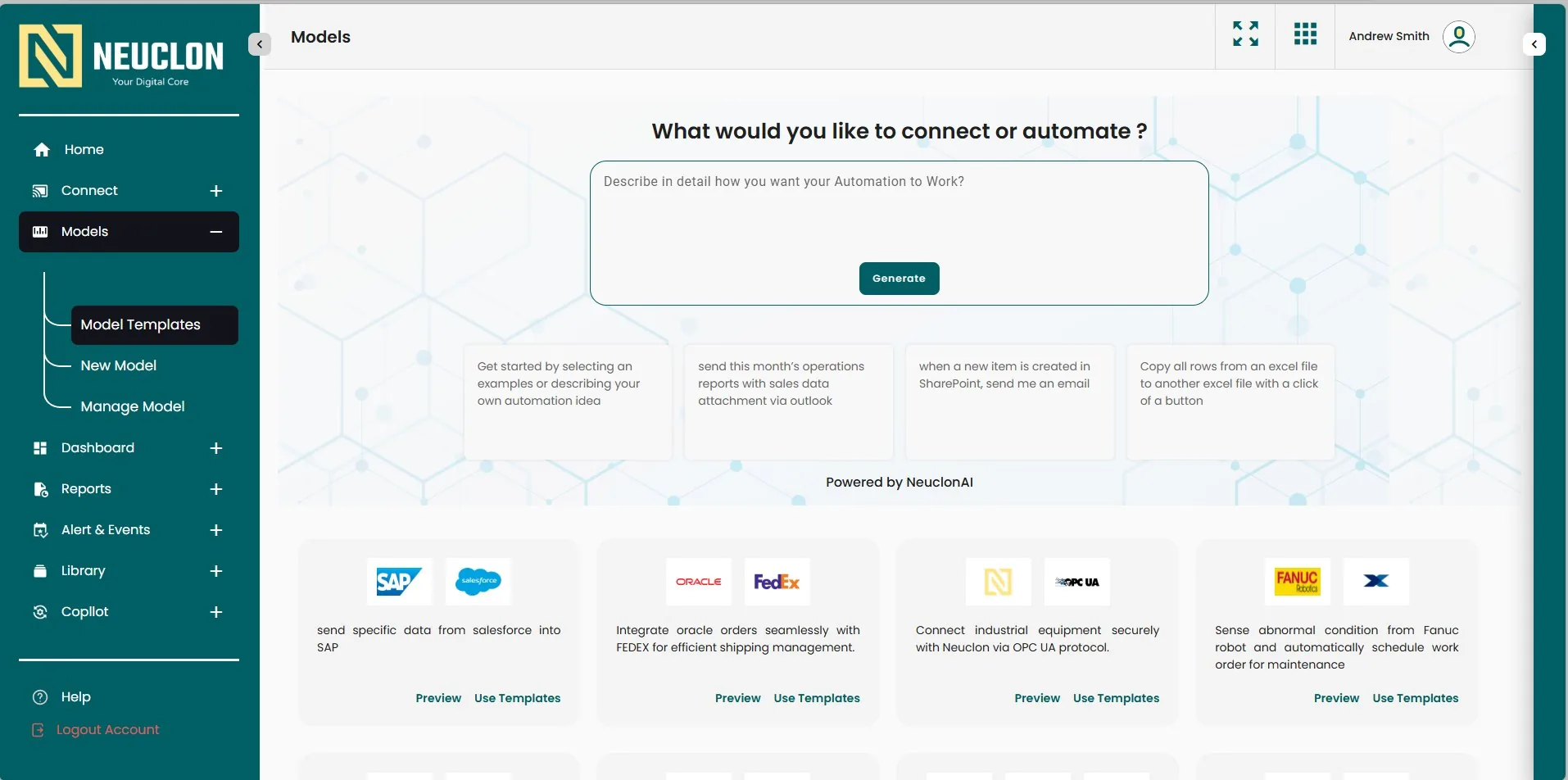Preview the SAP Salesforce template
The width and height of the screenshot is (1568, 780).
pyautogui.click(x=438, y=698)
